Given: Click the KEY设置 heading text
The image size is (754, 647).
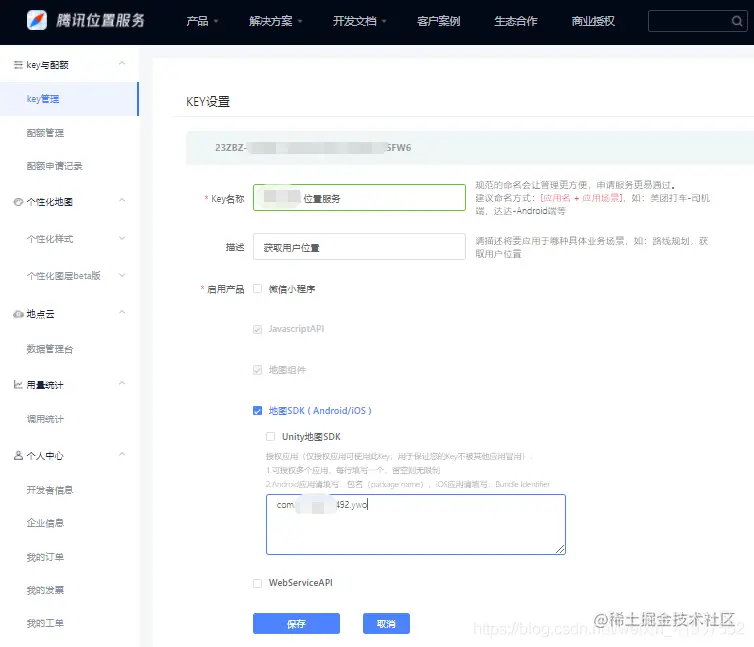Looking at the screenshot, I should [x=208, y=101].
